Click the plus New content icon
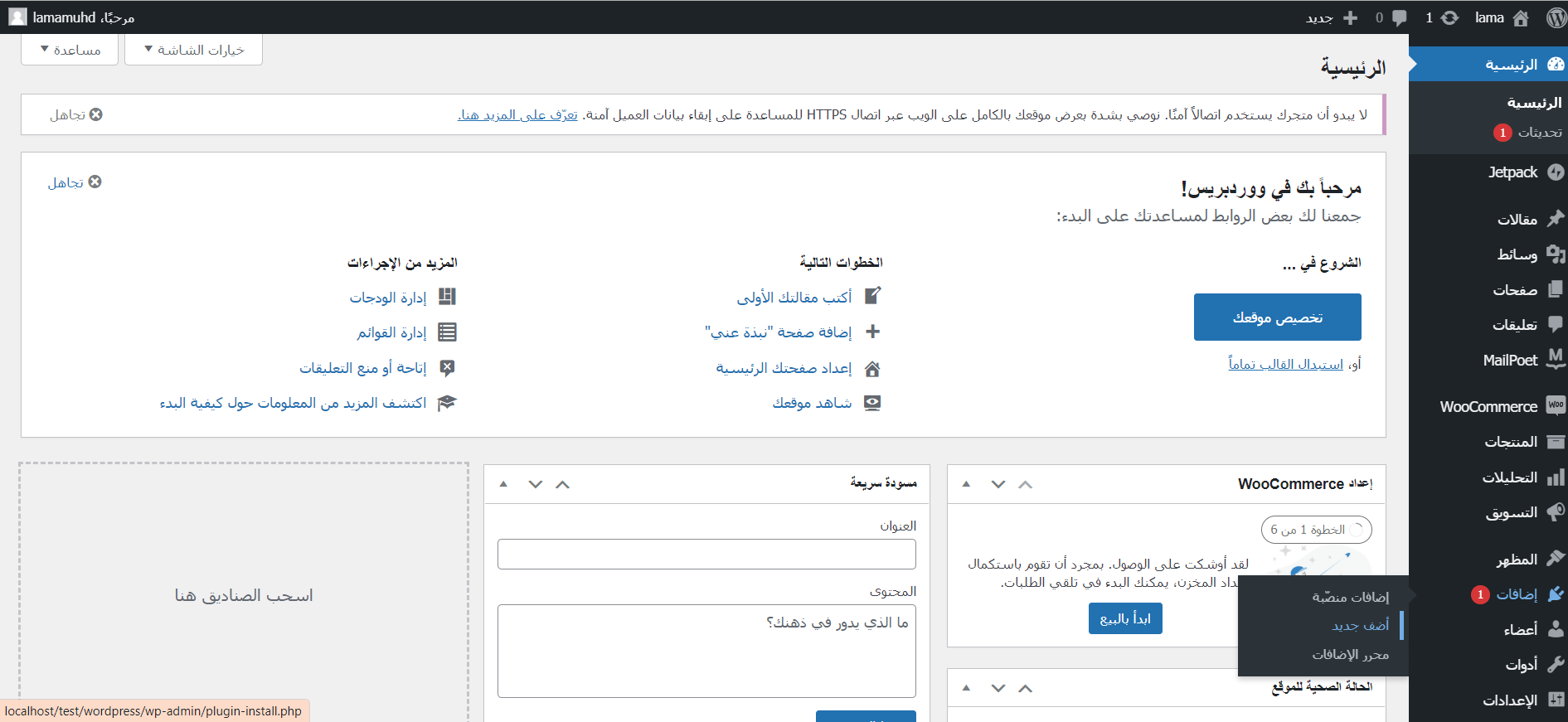1568x722 pixels. coord(1351,17)
